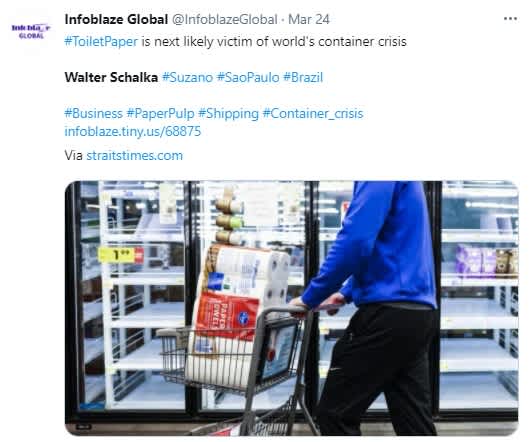Open the shopping cart photo attachment
Viewport: 531px width, 442px height.
292,308
